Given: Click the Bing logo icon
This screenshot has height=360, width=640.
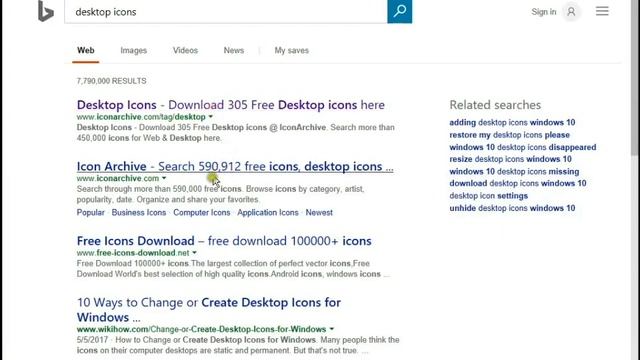Looking at the screenshot, I should (x=46, y=11).
